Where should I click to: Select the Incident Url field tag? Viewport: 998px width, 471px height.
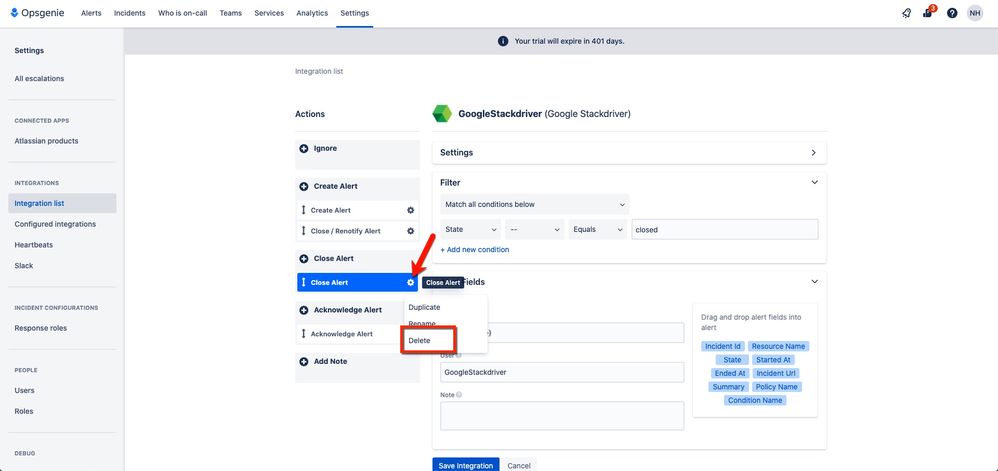click(x=776, y=374)
